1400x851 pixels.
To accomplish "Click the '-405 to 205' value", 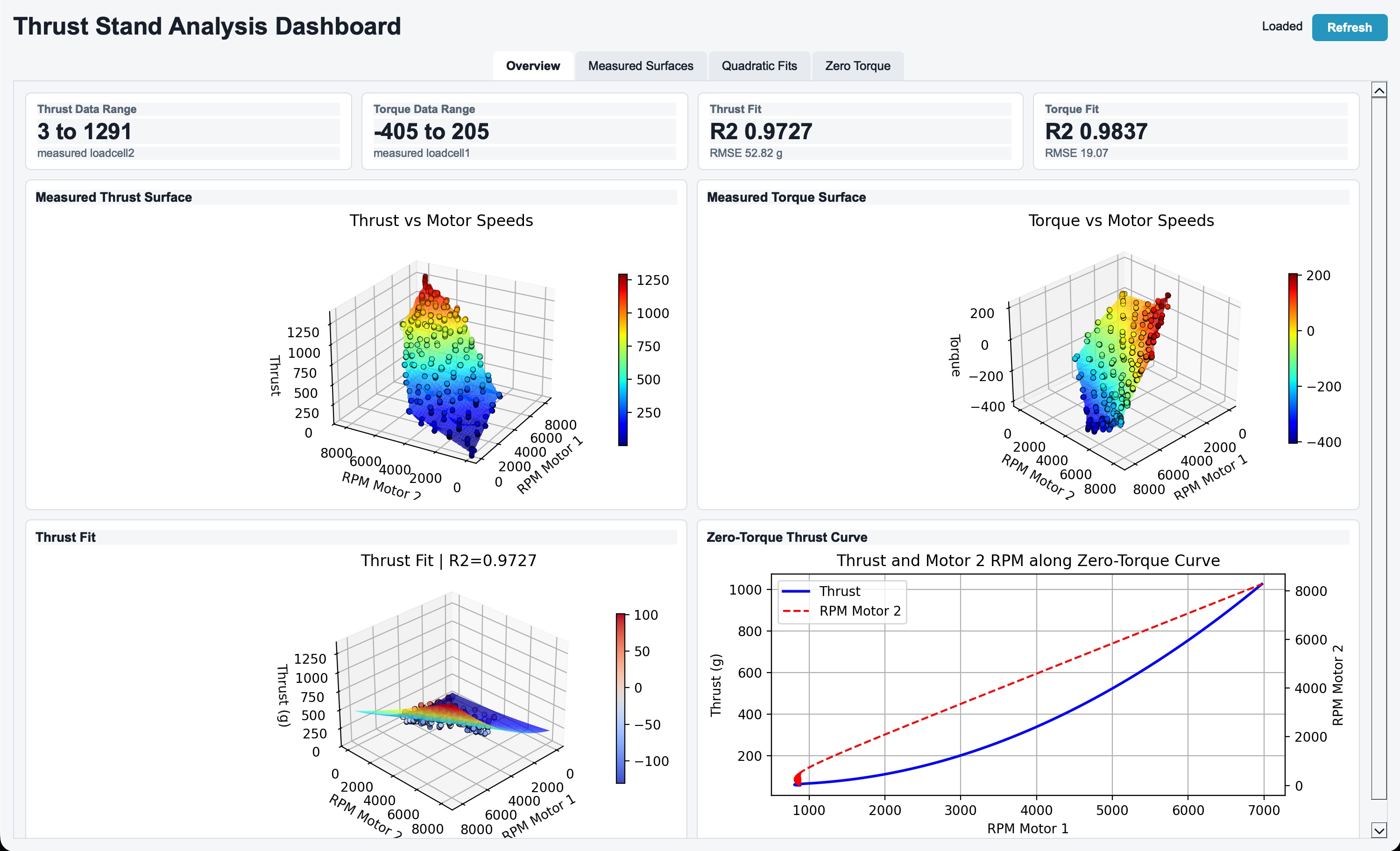I will click(431, 131).
